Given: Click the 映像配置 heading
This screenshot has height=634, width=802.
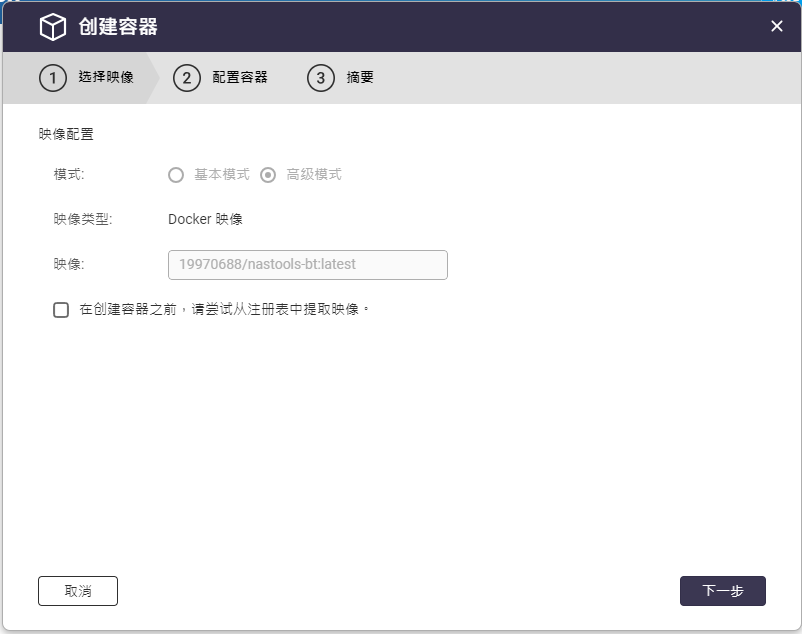Looking at the screenshot, I should [x=66, y=134].
